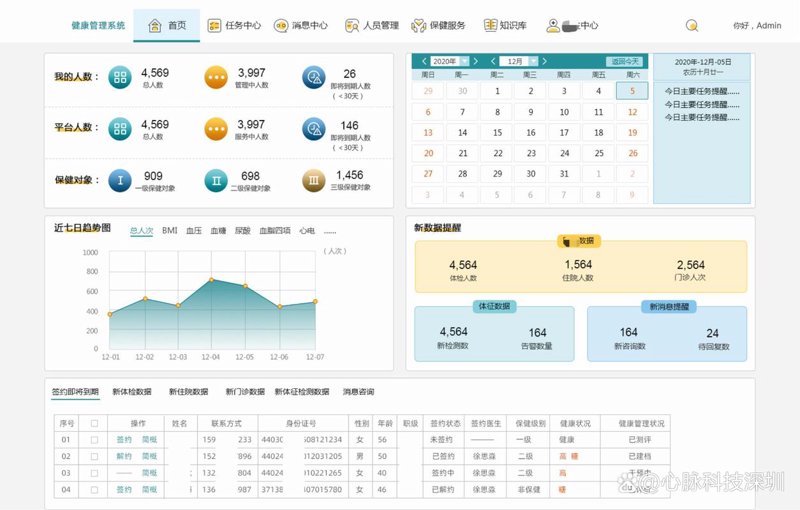Image resolution: width=800 pixels, height=510 pixels.
Task: Select December 5 in the calendar
Action: (x=632, y=91)
